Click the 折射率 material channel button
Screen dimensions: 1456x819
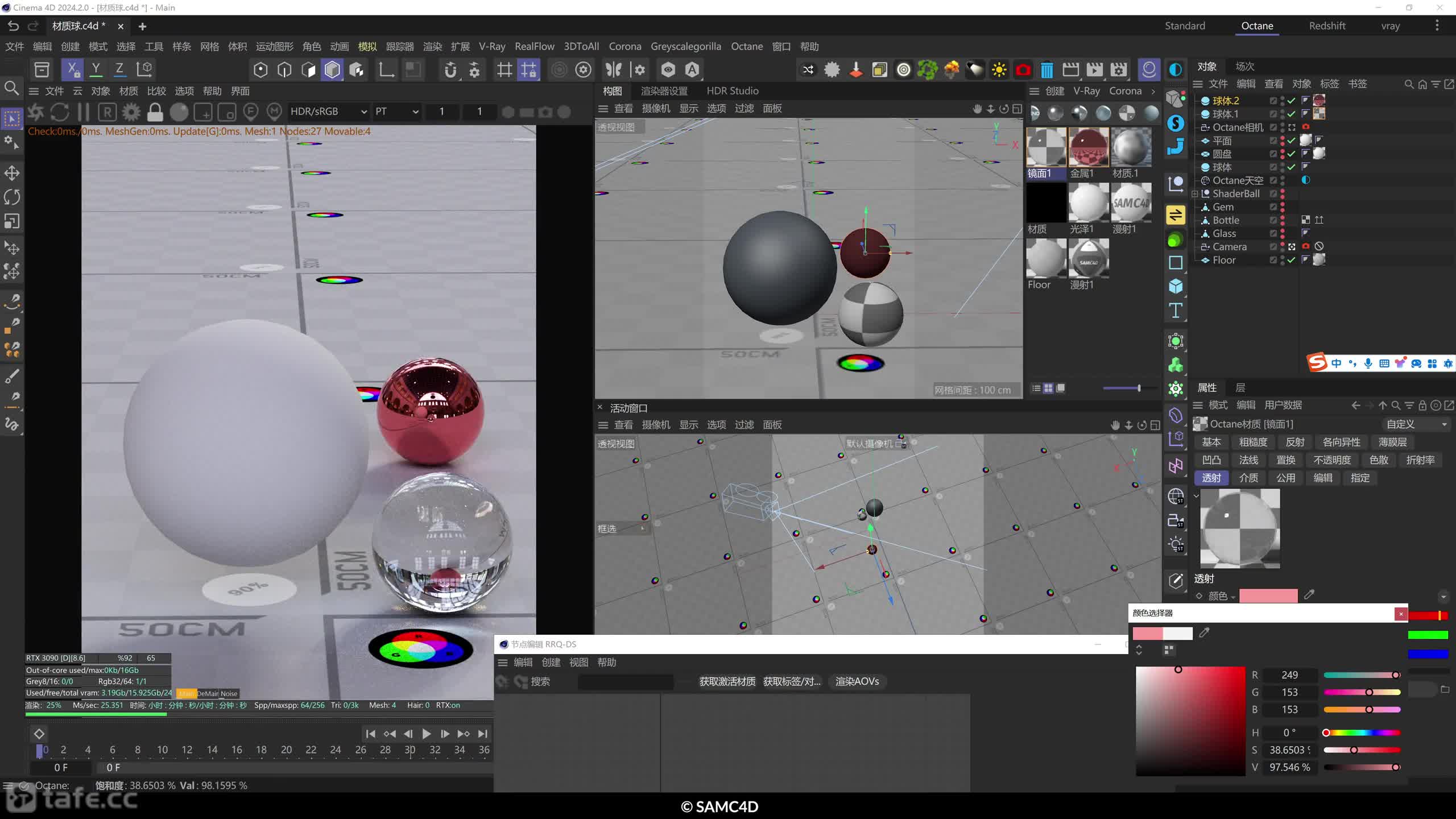click(1420, 460)
